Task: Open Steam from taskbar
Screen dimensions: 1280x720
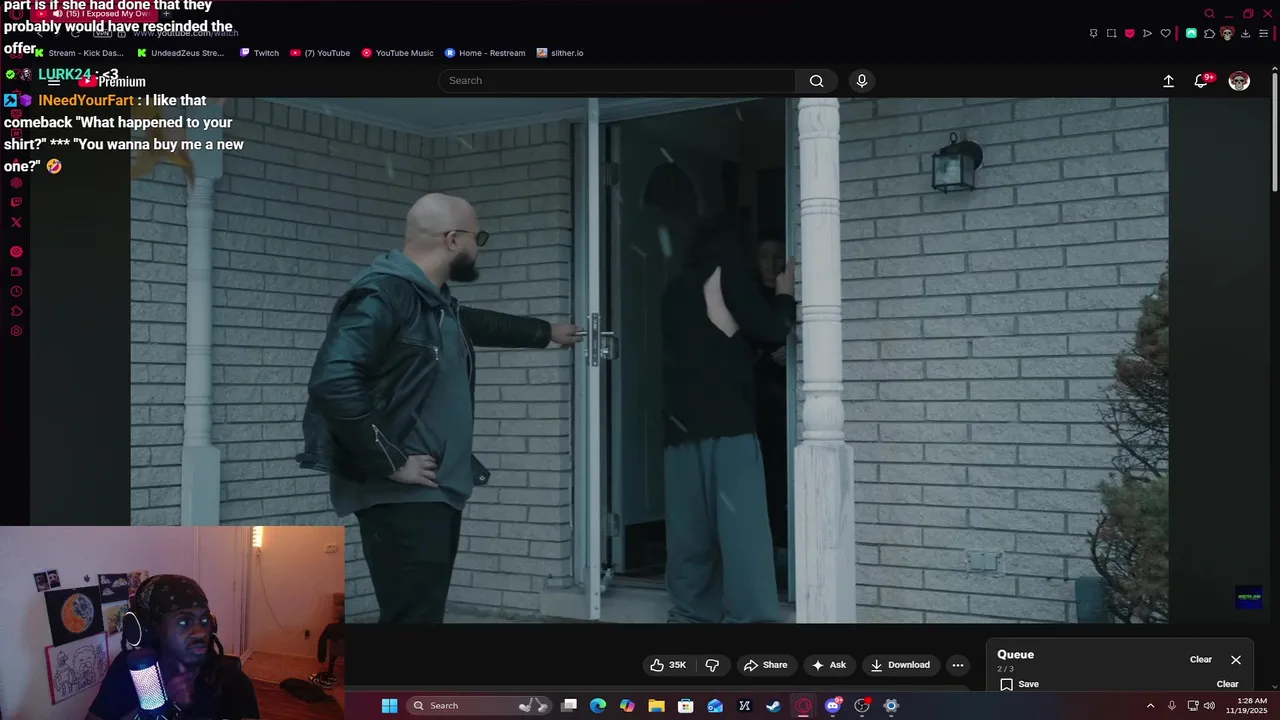Action: 773,706
